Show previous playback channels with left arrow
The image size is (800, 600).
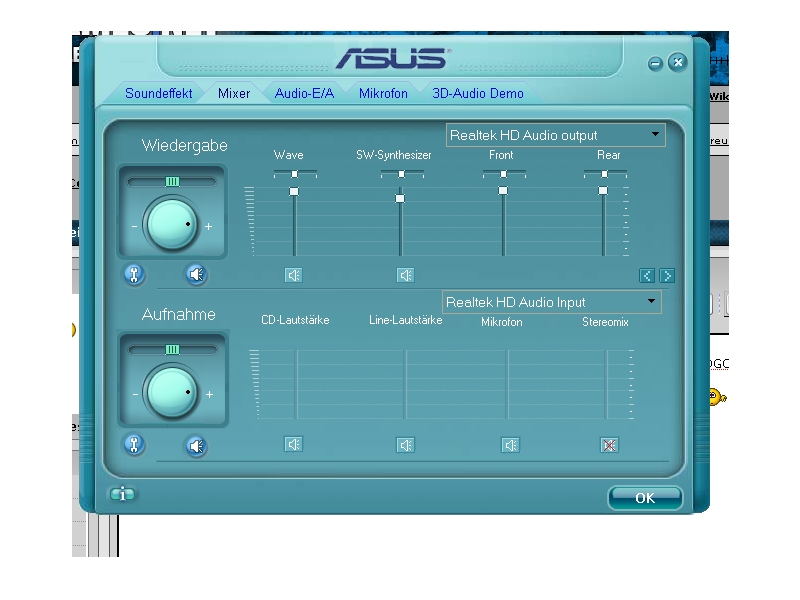coord(647,276)
